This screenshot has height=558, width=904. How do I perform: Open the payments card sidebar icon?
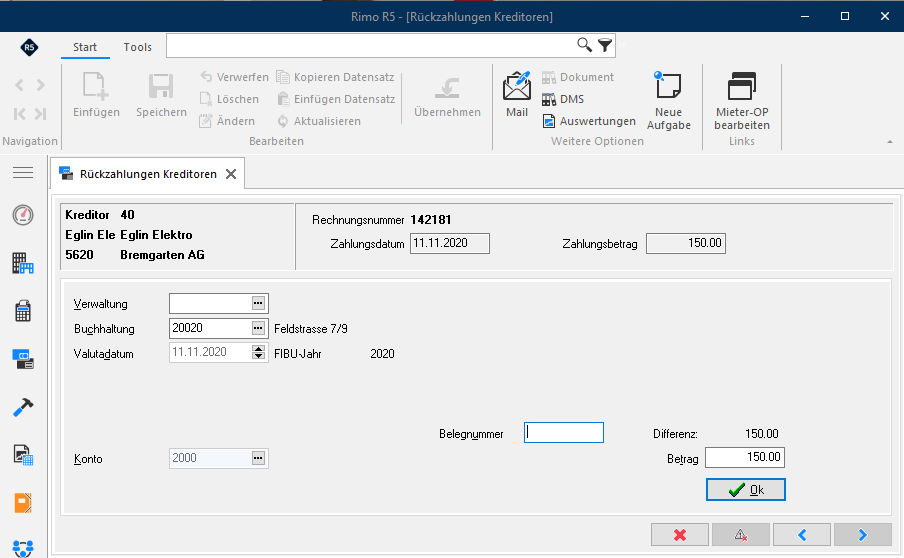pos(23,359)
